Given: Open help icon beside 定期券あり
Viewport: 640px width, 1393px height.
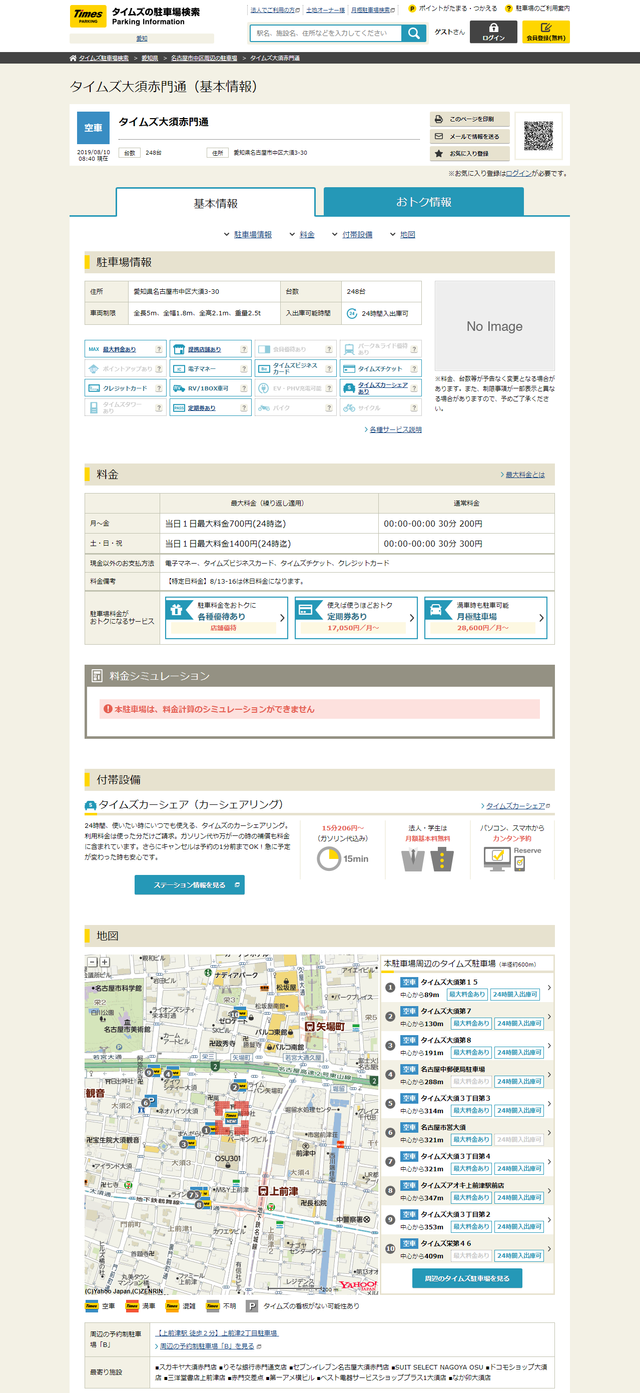Looking at the screenshot, I should click(245, 408).
